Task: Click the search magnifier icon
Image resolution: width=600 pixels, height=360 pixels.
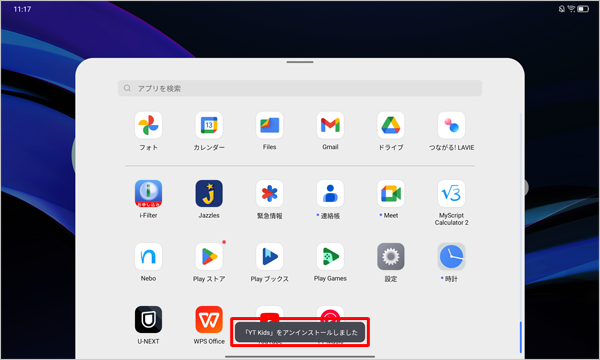Action: tap(127, 88)
